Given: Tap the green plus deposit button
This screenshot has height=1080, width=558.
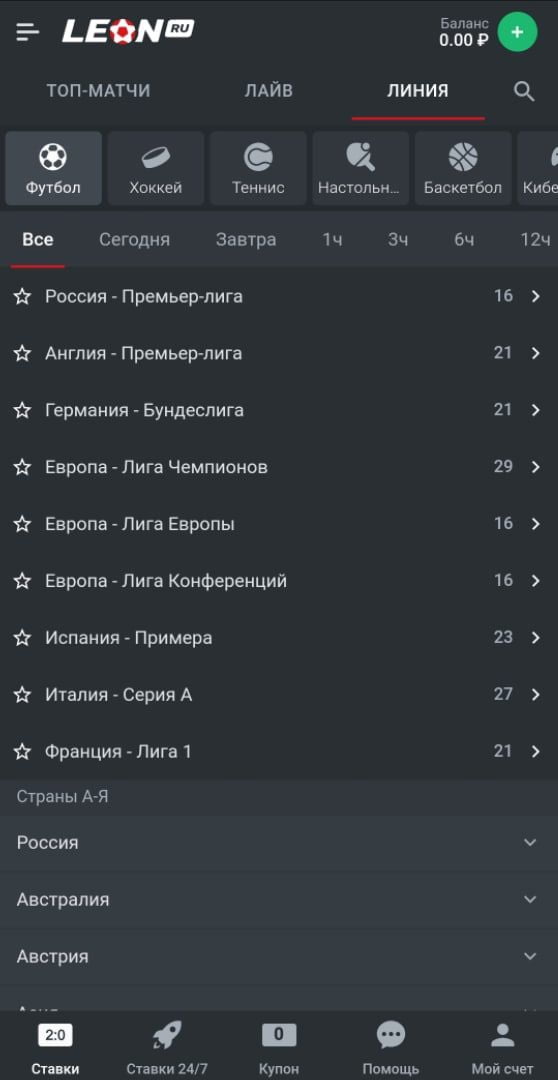Looking at the screenshot, I should 517,32.
